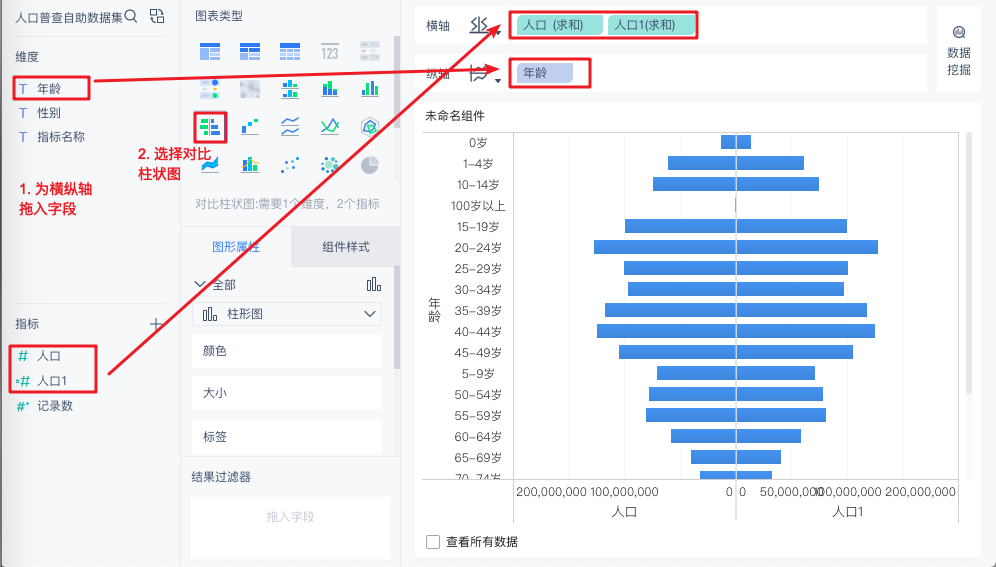Select the 人口1 indicator field
Screen dimensions: 996x567
52,381
